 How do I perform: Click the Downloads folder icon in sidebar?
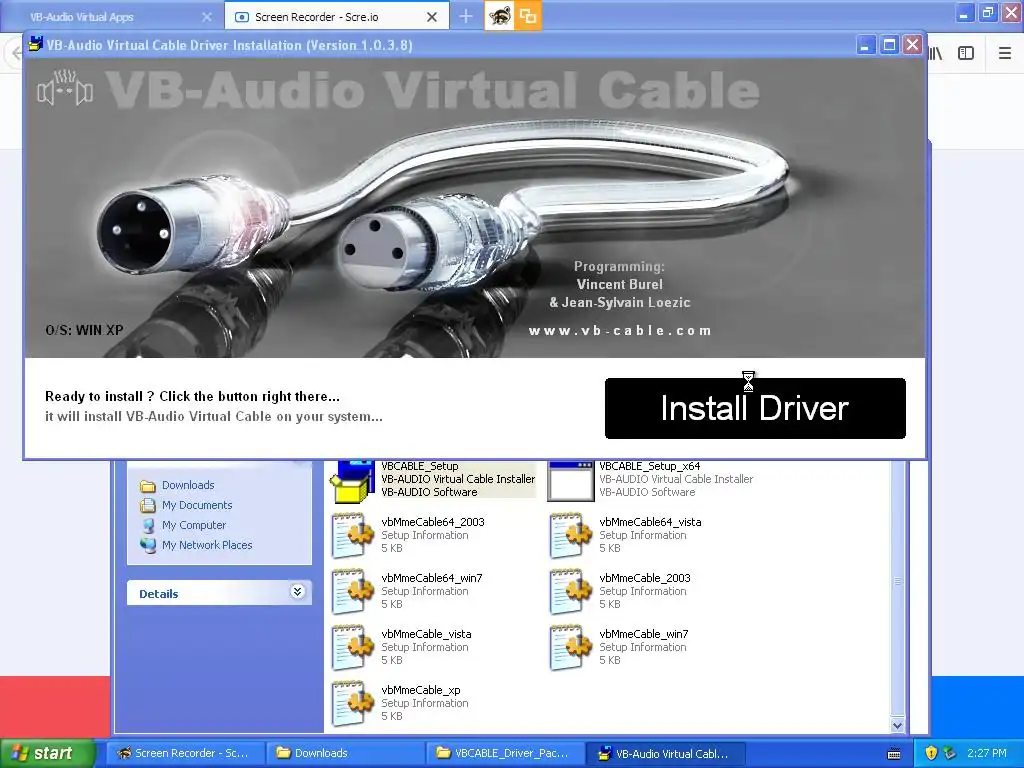point(148,486)
